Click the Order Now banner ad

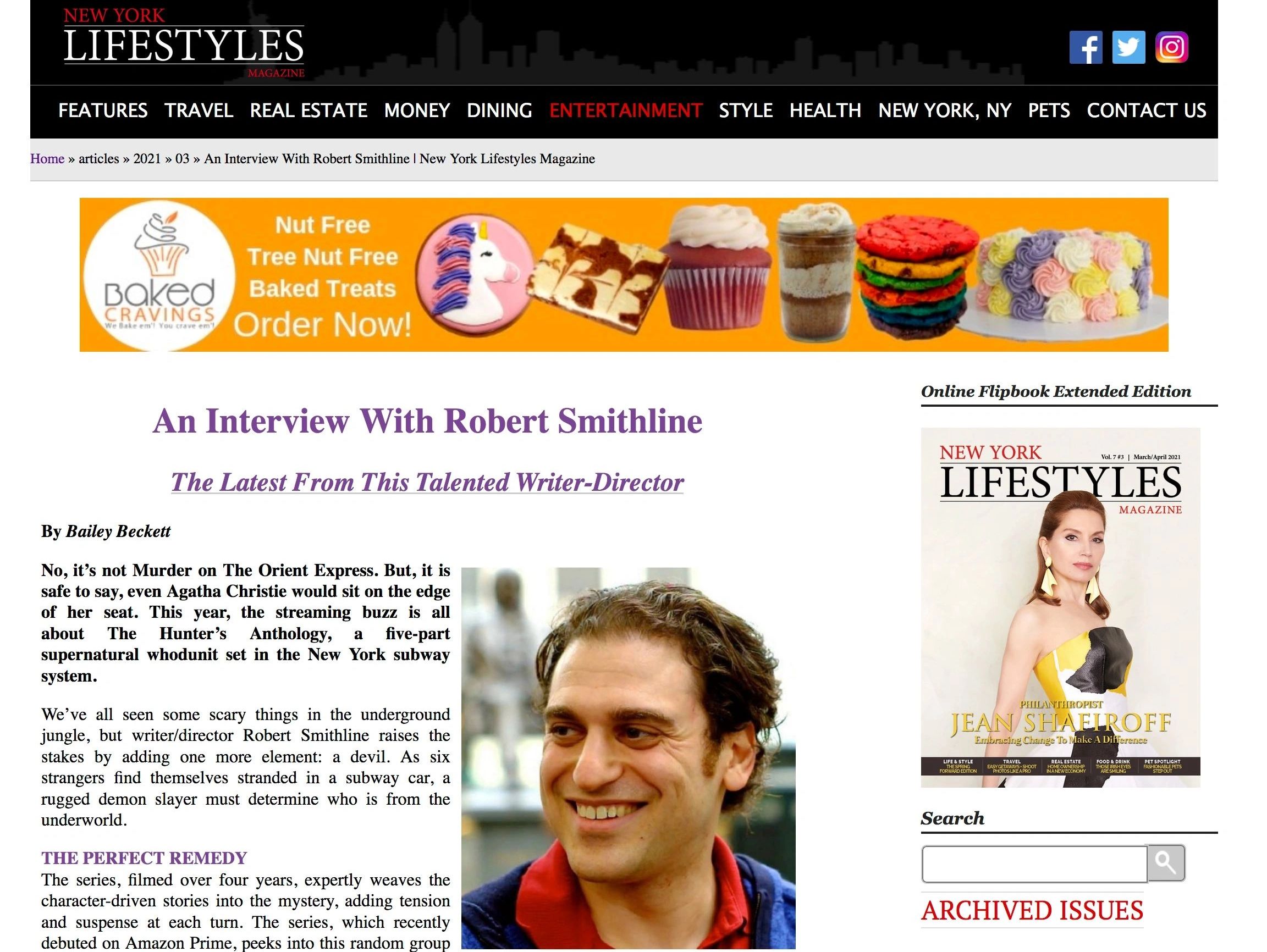point(624,275)
